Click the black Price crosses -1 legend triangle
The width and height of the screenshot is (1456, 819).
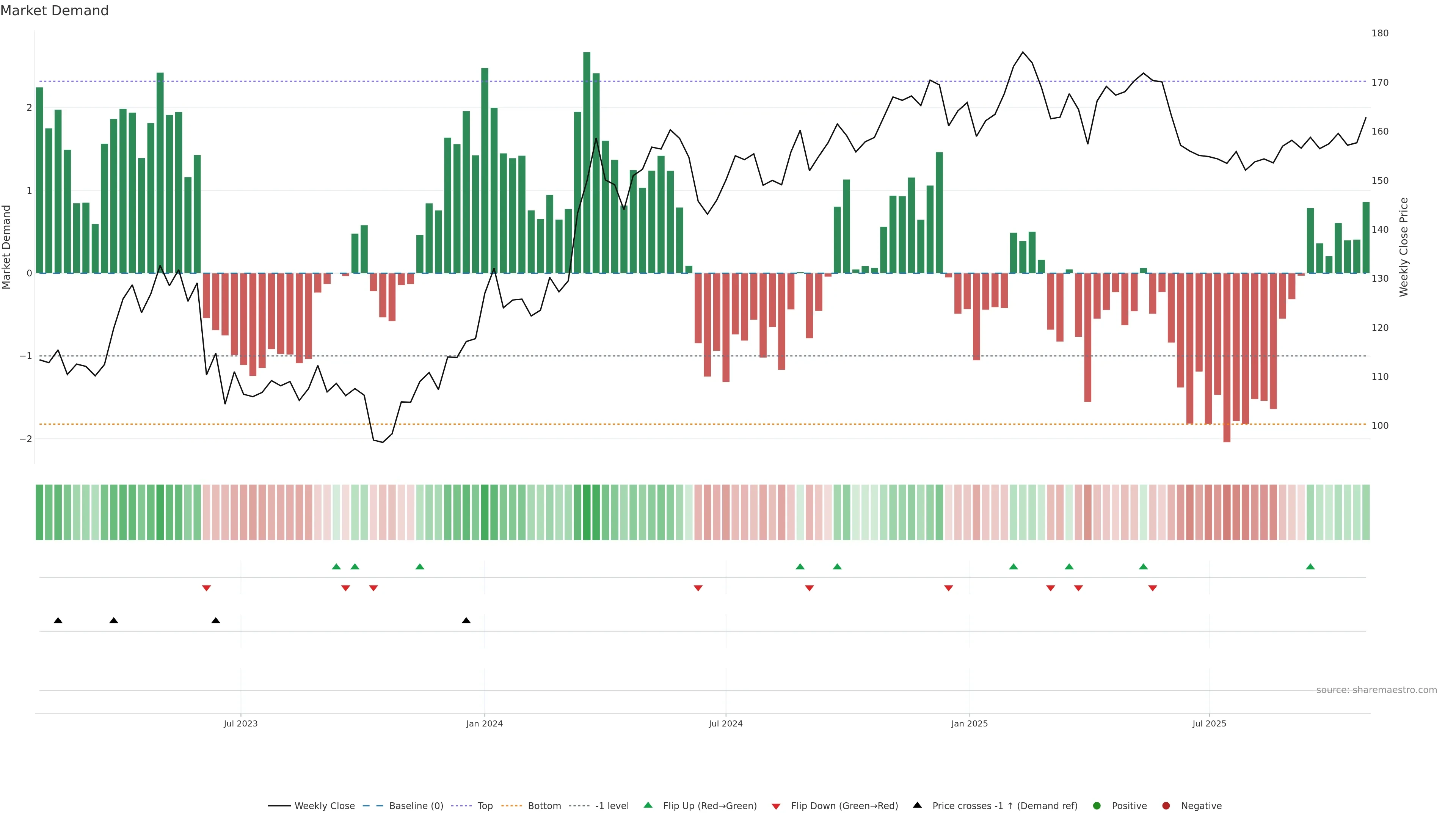click(917, 805)
